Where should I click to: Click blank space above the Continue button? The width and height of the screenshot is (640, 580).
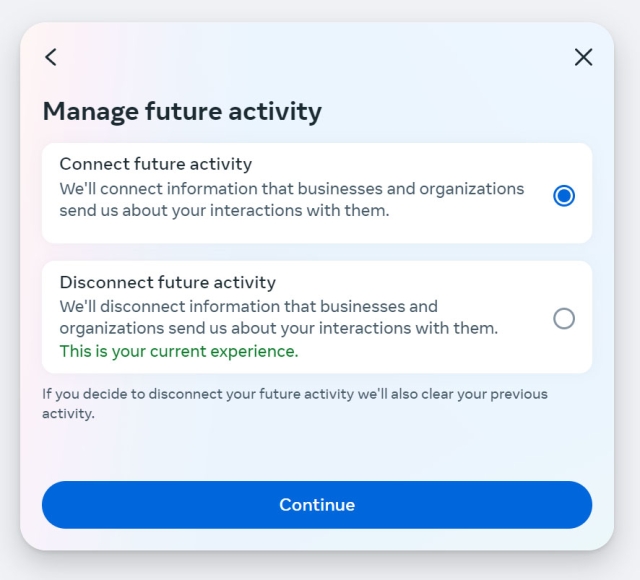316,450
